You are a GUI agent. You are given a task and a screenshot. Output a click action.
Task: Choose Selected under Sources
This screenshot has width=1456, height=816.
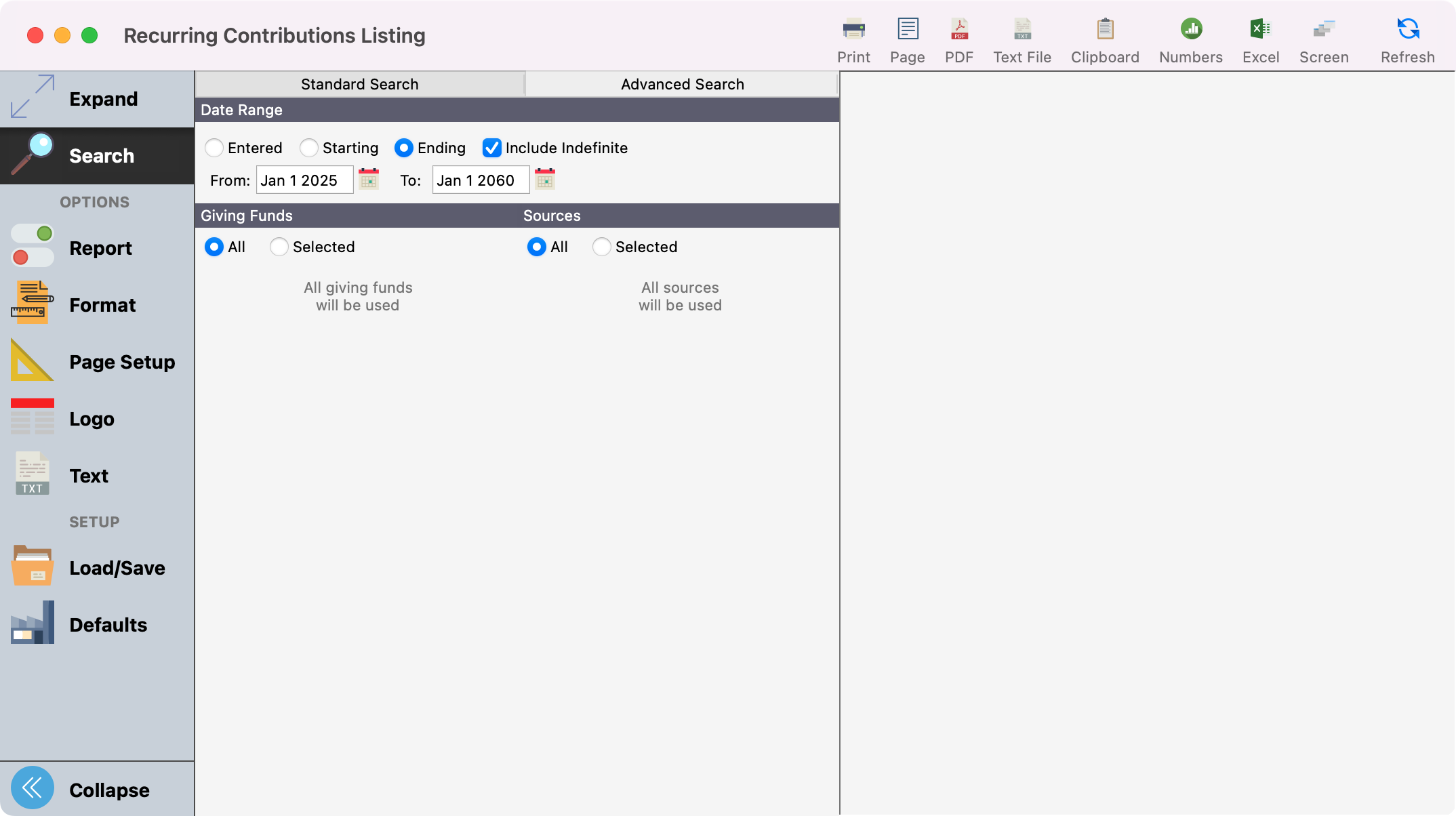pos(601,247)
